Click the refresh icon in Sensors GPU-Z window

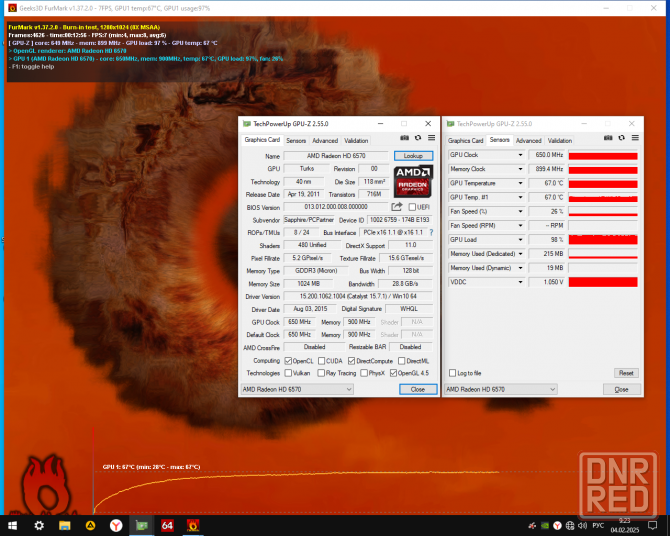622,138
